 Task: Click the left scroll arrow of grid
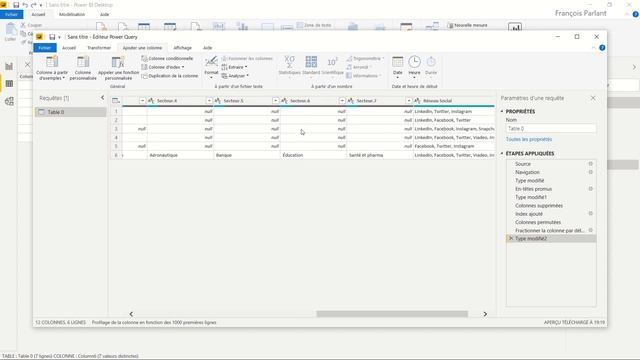pos(131,314)
